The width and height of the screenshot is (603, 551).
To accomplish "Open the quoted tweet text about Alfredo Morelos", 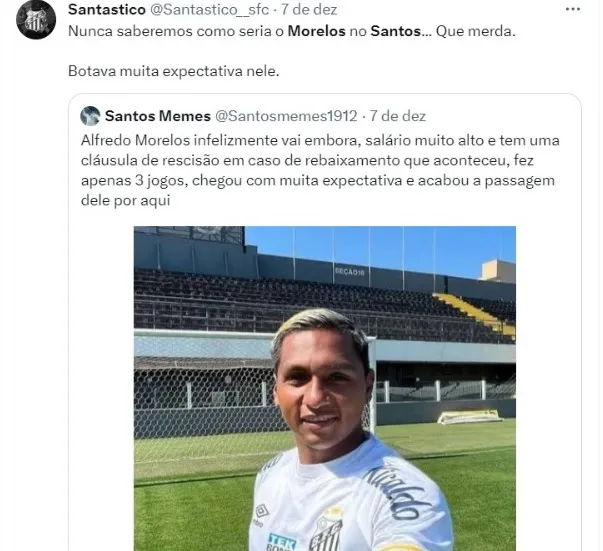I will pyautogui.click(x=320, y=170).
